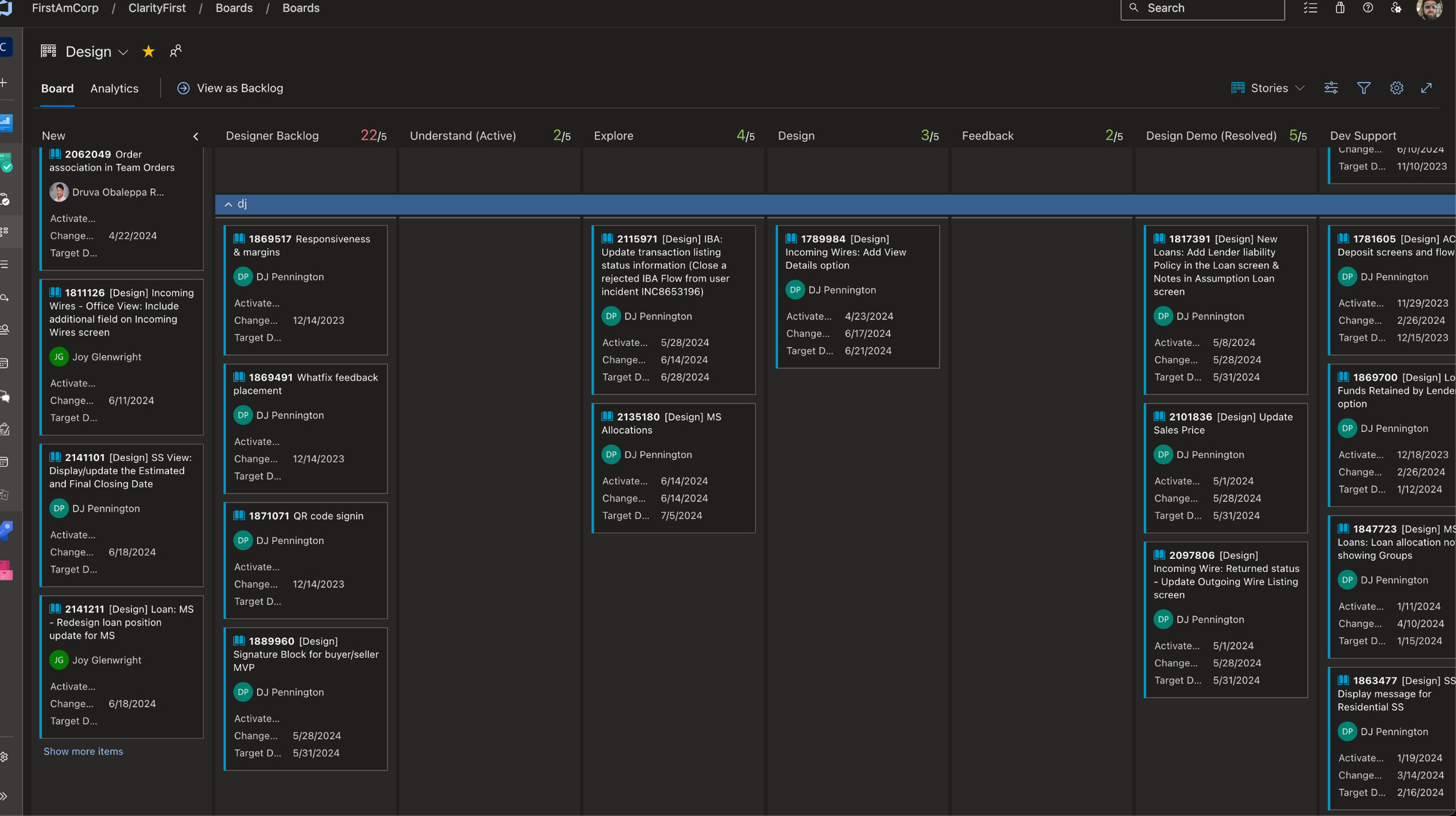This screenshot has width=1456, height=816.
Task: Open team members icon beside Design
Action: pyautogui.click(x=175, y=51)
